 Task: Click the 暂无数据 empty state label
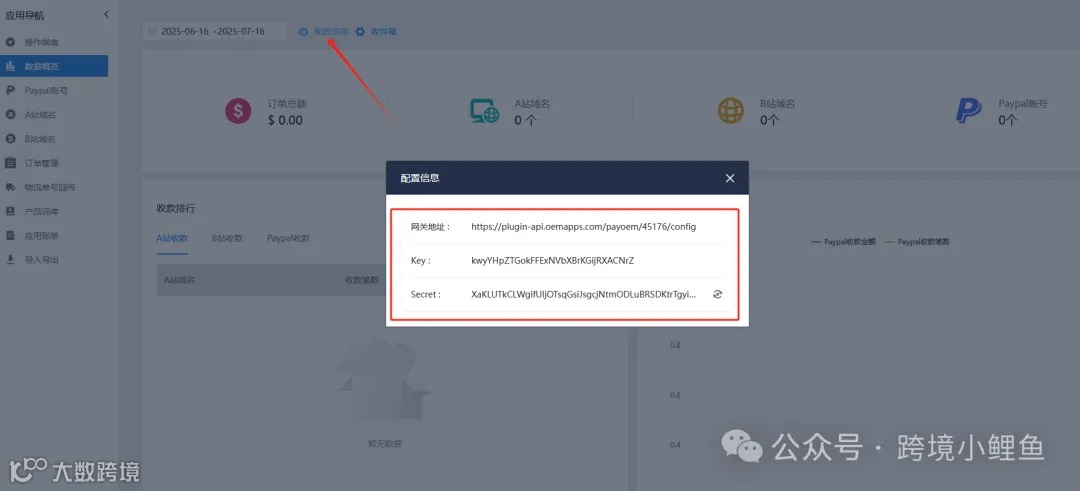385,443
